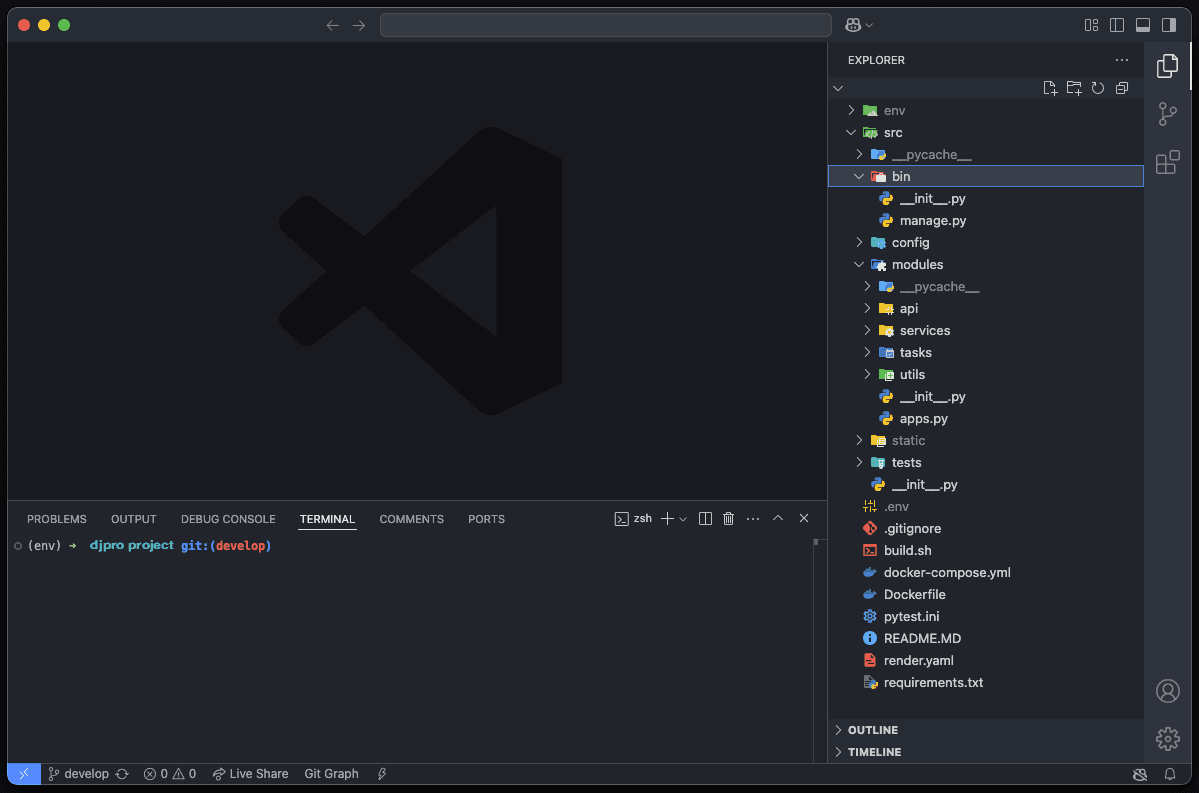The image size is (1199, 793).
Task: Open the Customize Layout control
Action: pos(1091,25)
